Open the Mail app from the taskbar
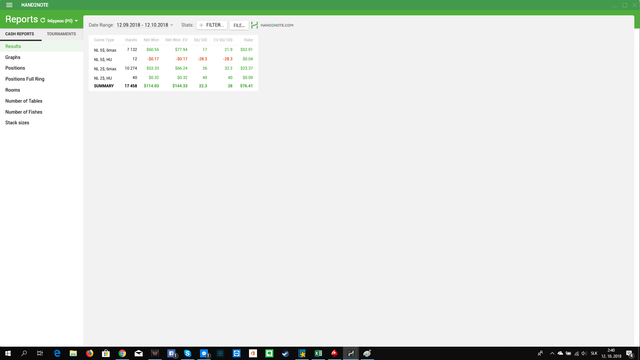The width and height of the screenshot is (640, 360). [x=138, y=353]
